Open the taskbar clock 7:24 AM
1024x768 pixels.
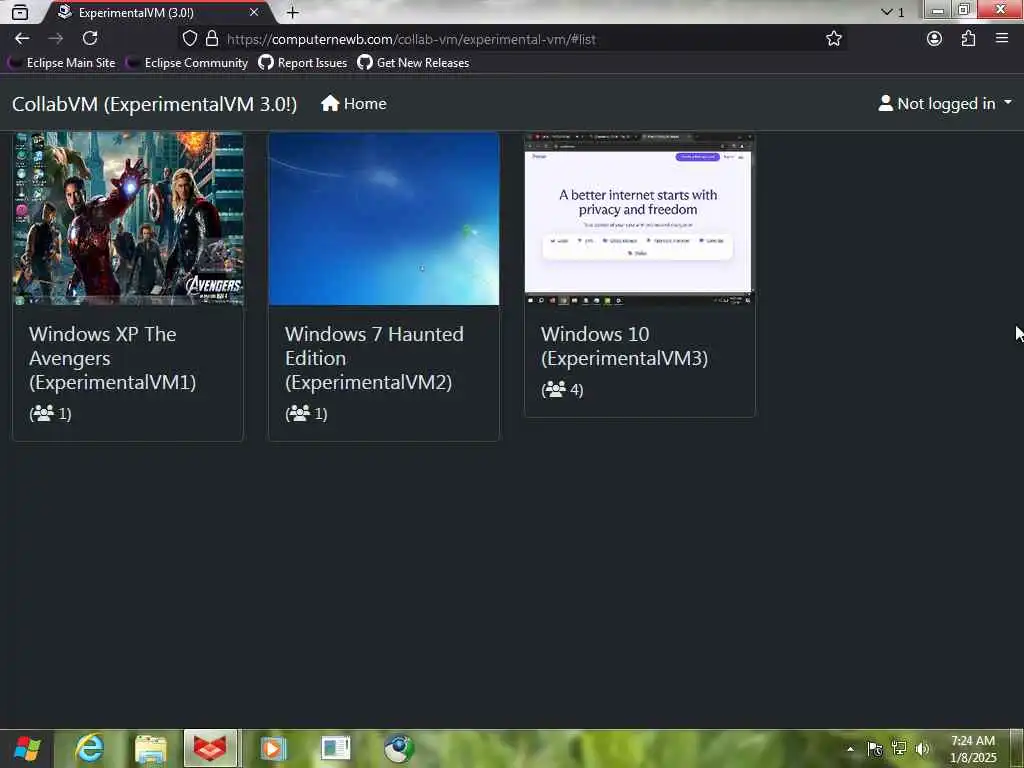(973, 749)
